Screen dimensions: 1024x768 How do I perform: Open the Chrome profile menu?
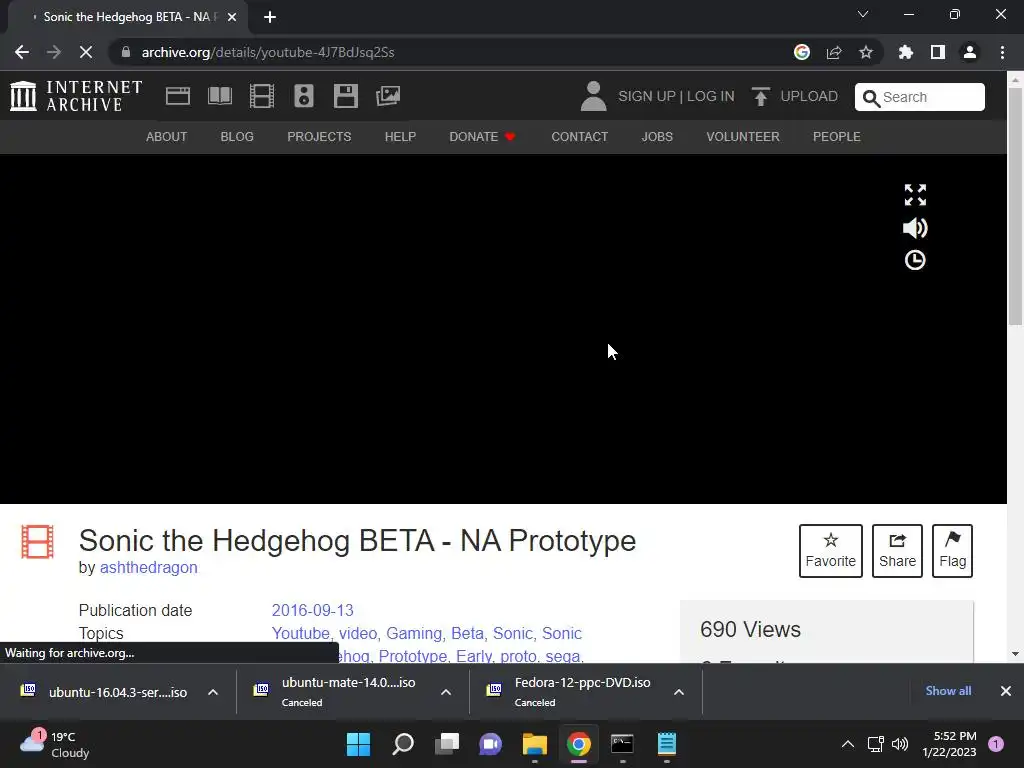(x=970, y=52)
